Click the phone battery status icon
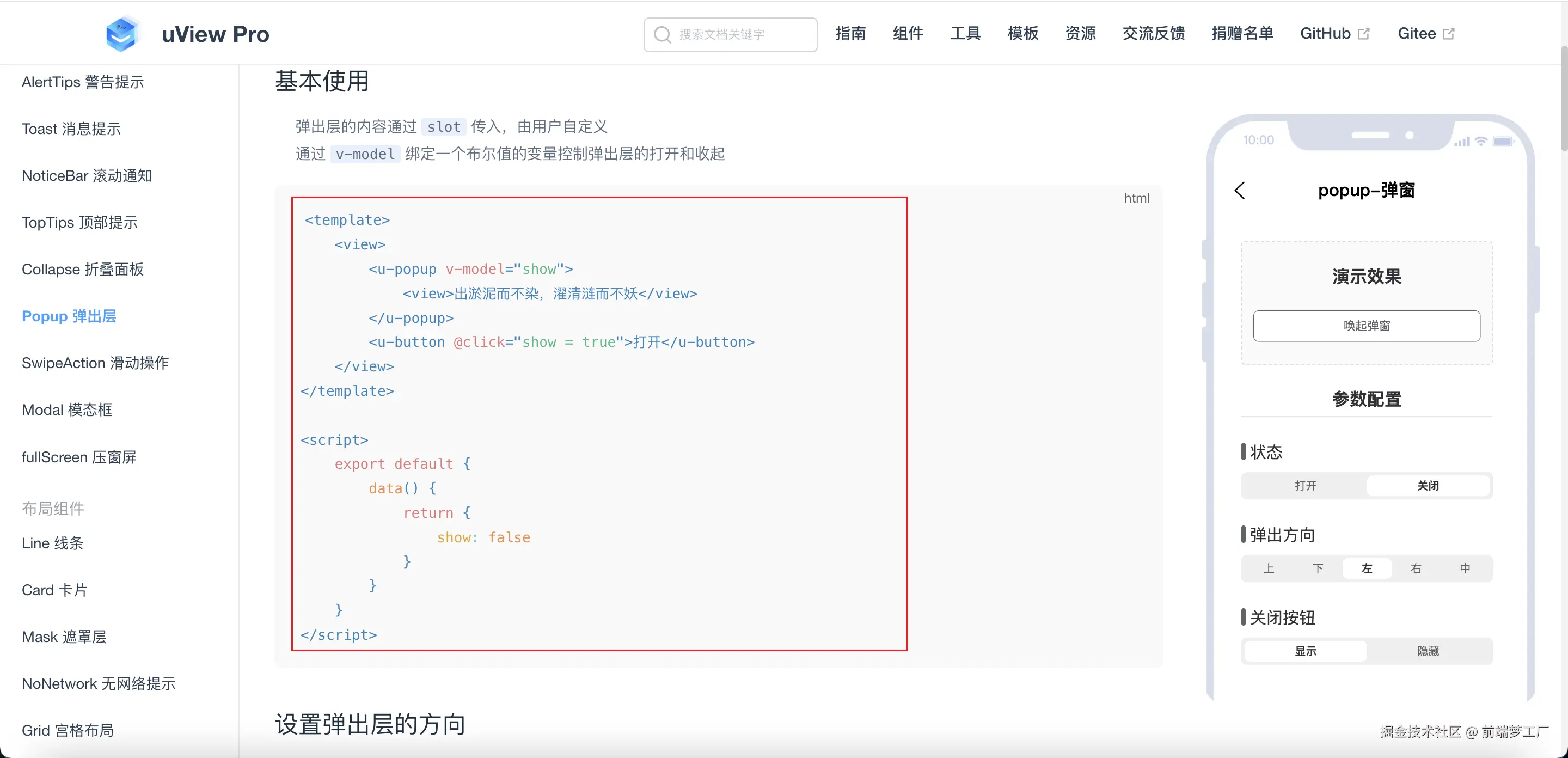Screen dimensions: 1568x758 coord(1502,141)
